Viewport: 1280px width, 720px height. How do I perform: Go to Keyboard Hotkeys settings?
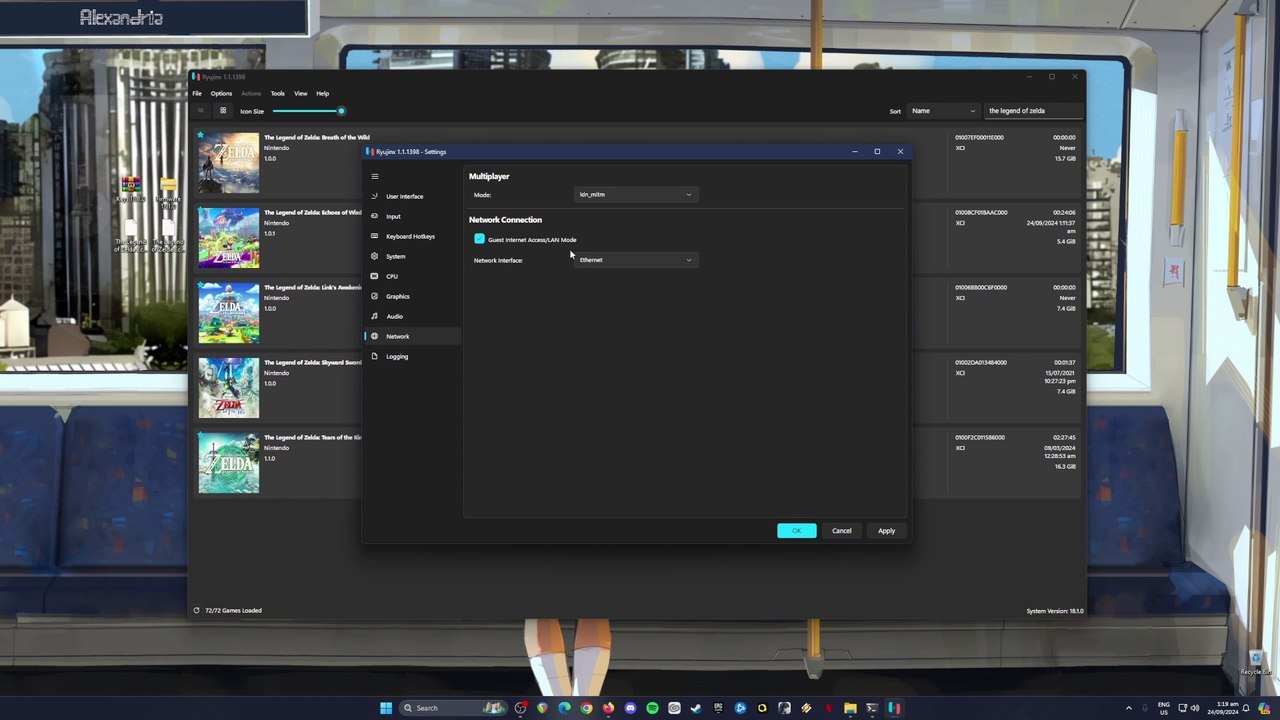coord(411,236)
